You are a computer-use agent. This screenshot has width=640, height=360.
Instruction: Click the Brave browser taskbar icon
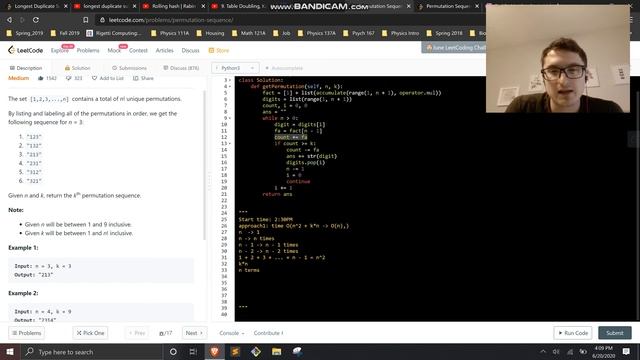point(214,351)
